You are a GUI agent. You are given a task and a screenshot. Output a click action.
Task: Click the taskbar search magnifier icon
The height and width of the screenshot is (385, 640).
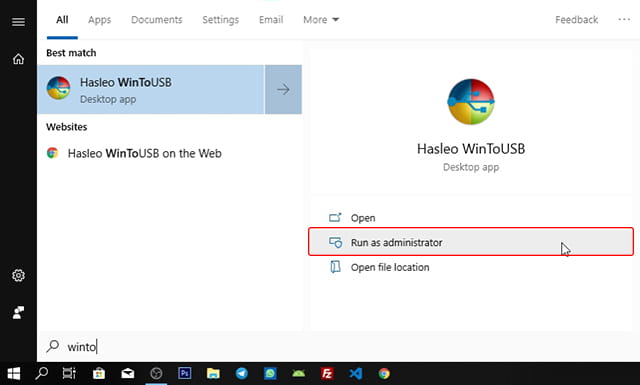tap(41, 373)
